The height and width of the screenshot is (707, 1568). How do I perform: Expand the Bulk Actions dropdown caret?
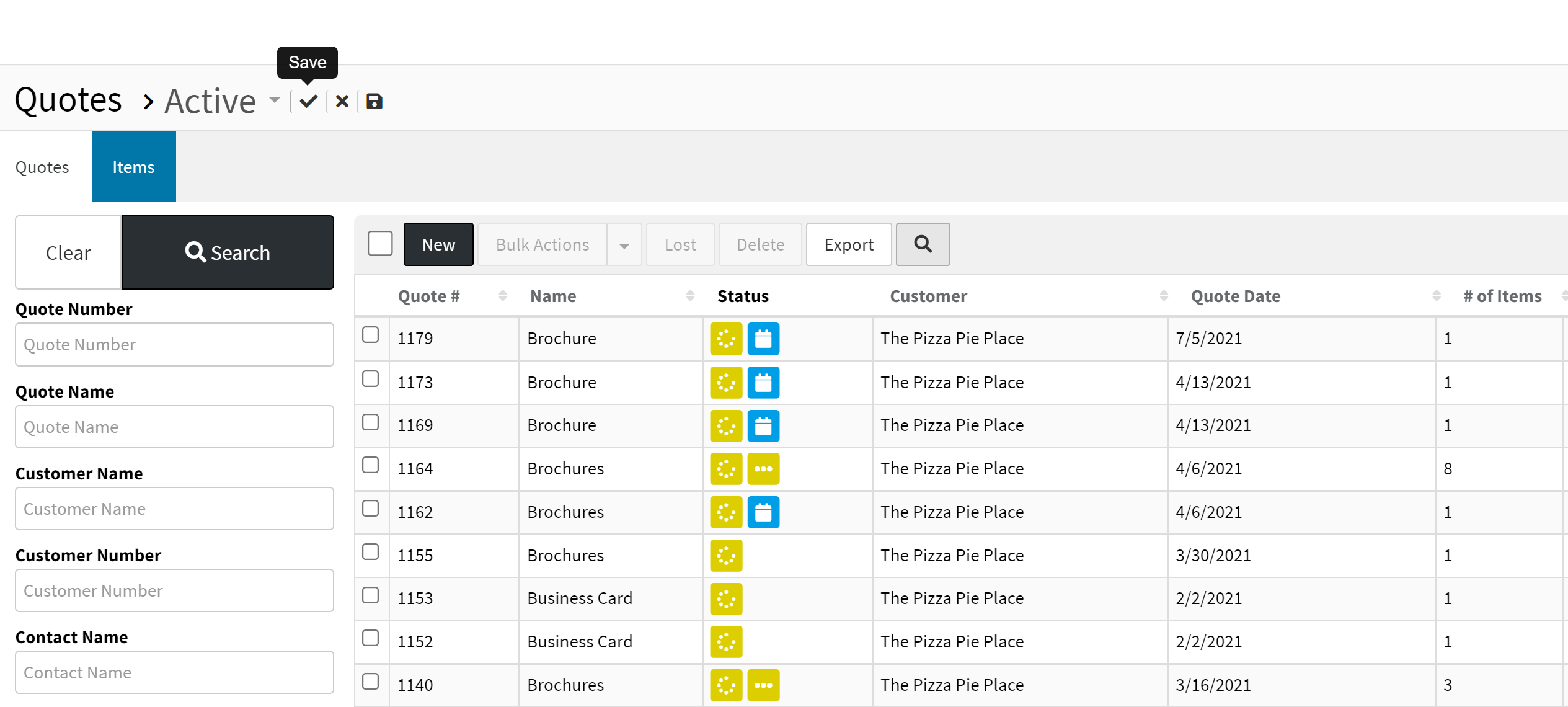tap(624, 246)
